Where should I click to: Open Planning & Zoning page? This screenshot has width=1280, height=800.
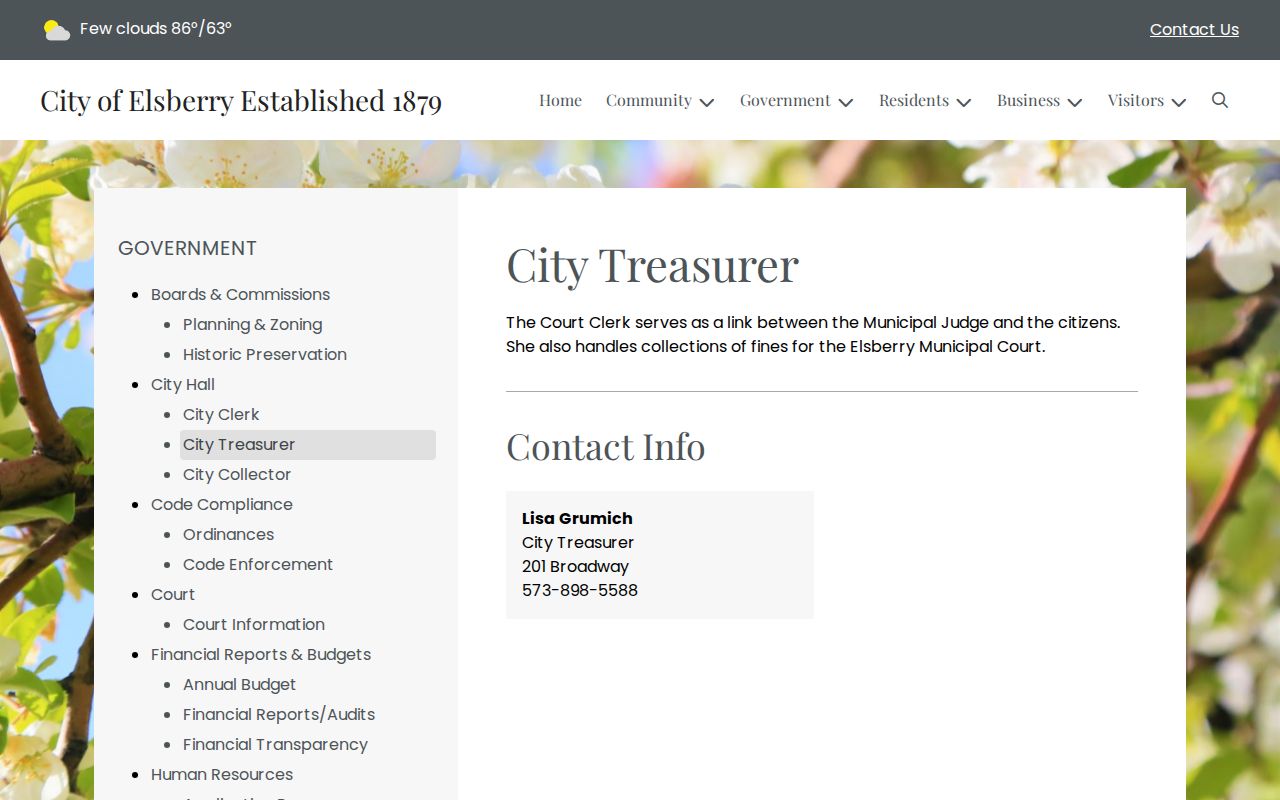tap(252, 324)
